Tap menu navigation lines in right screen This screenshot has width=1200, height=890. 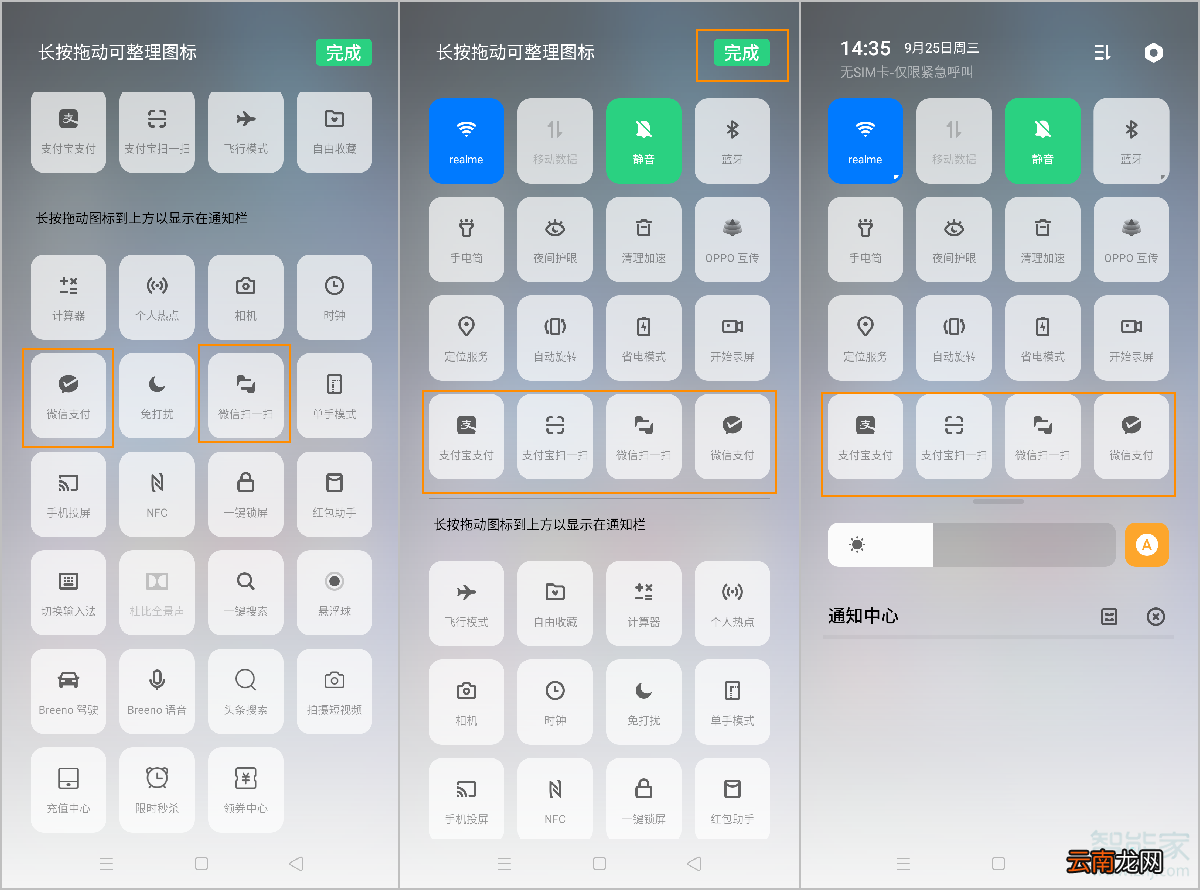[x=904, y=863]
